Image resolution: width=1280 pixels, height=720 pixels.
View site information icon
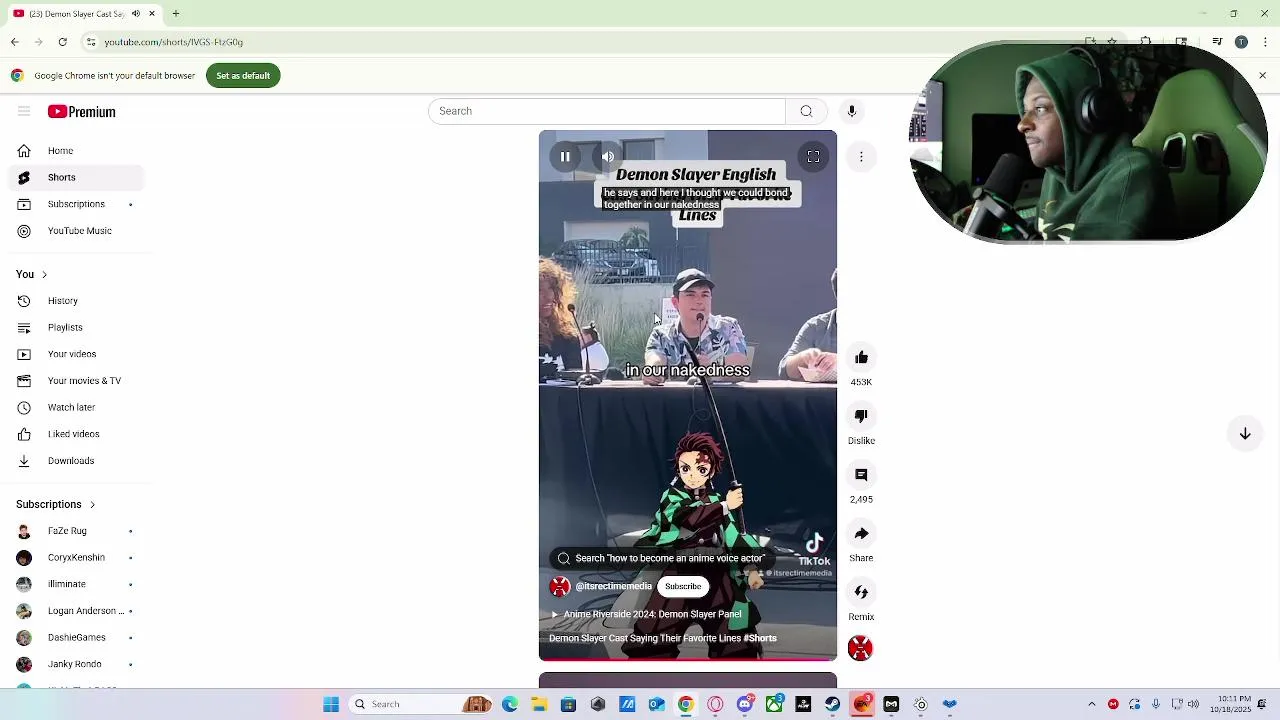click(91, 42)
